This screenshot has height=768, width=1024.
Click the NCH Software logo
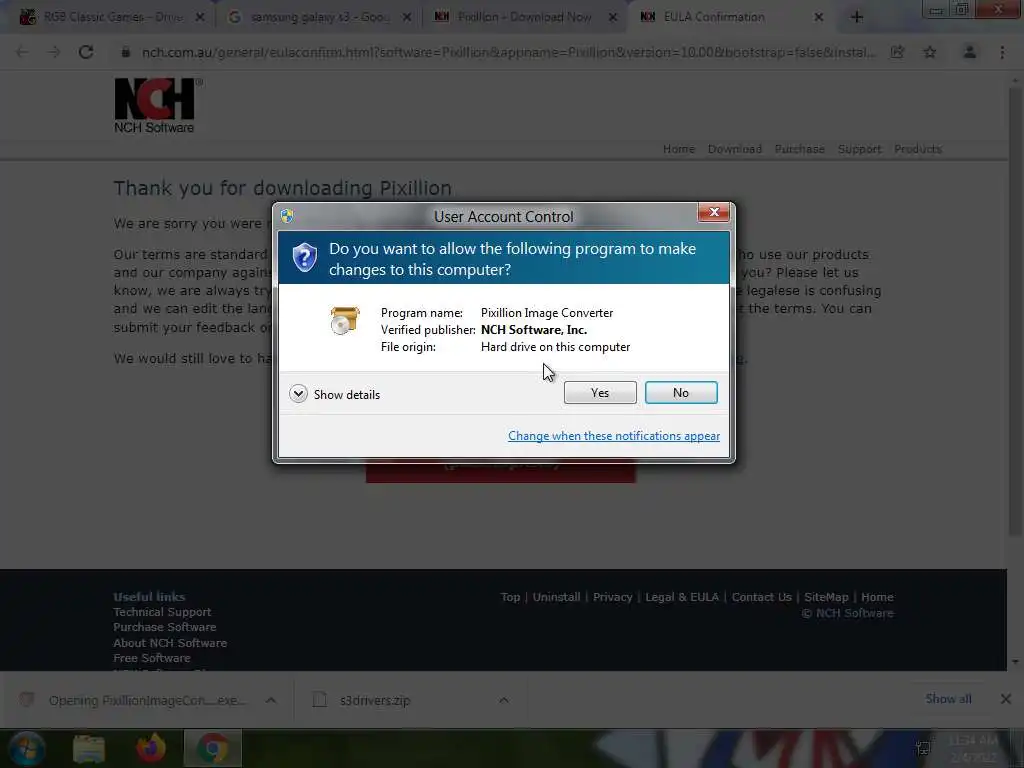[157, 106]
